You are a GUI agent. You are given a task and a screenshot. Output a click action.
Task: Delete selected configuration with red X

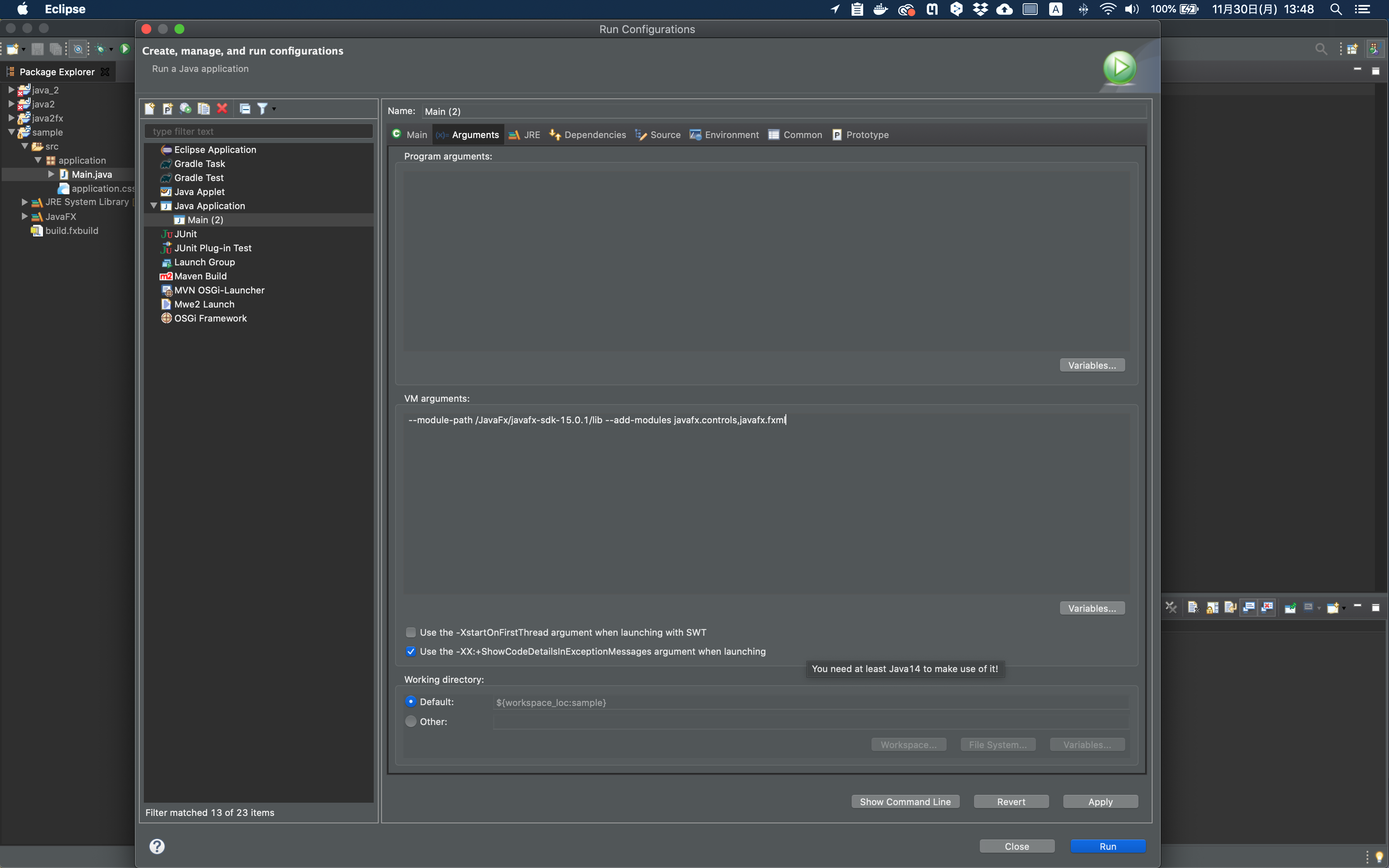pos(222,108)
